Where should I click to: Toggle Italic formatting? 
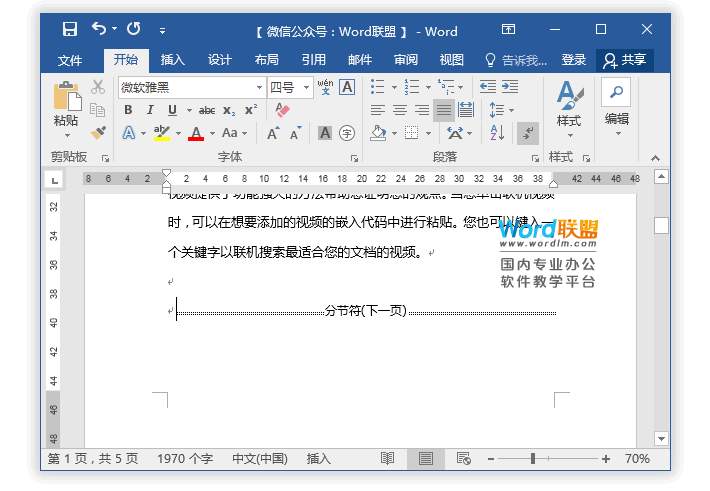coord(150,110)
